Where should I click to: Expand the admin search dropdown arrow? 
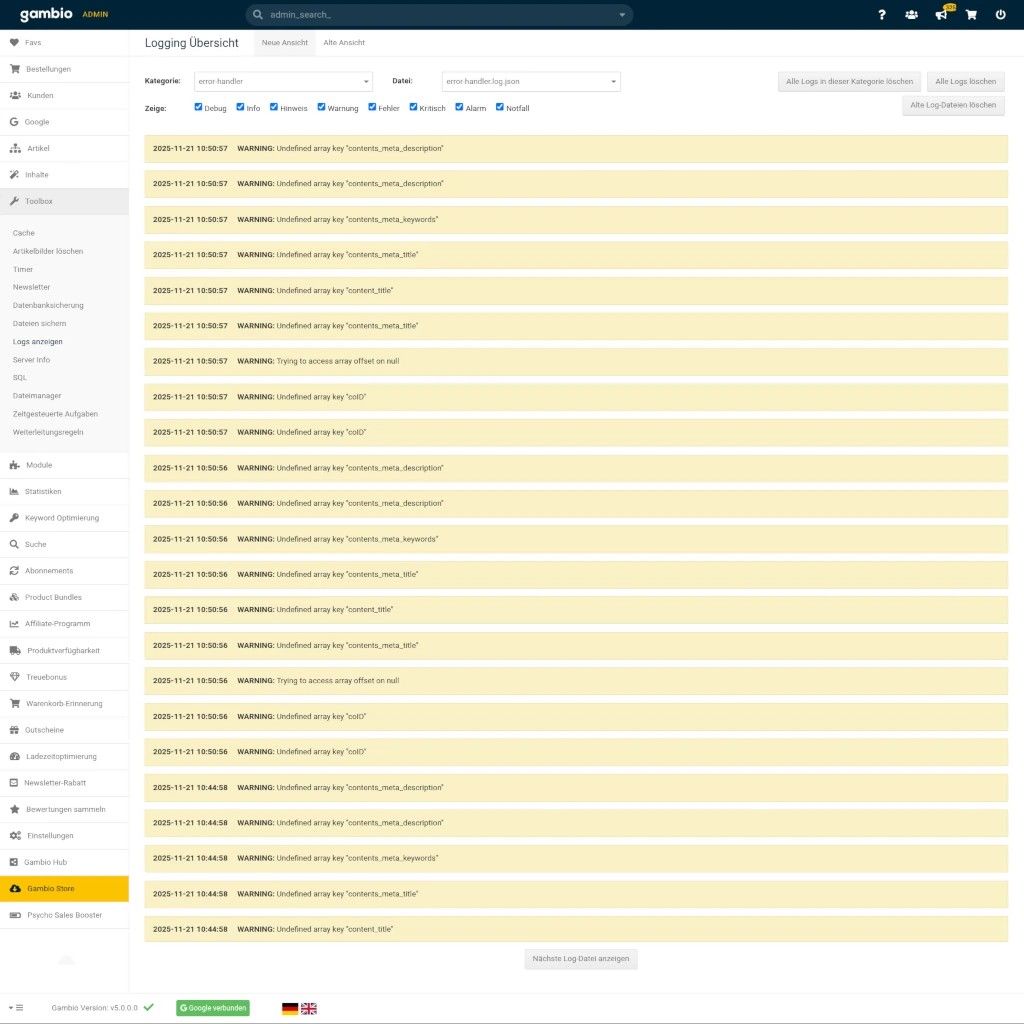(x=622, y=15)
